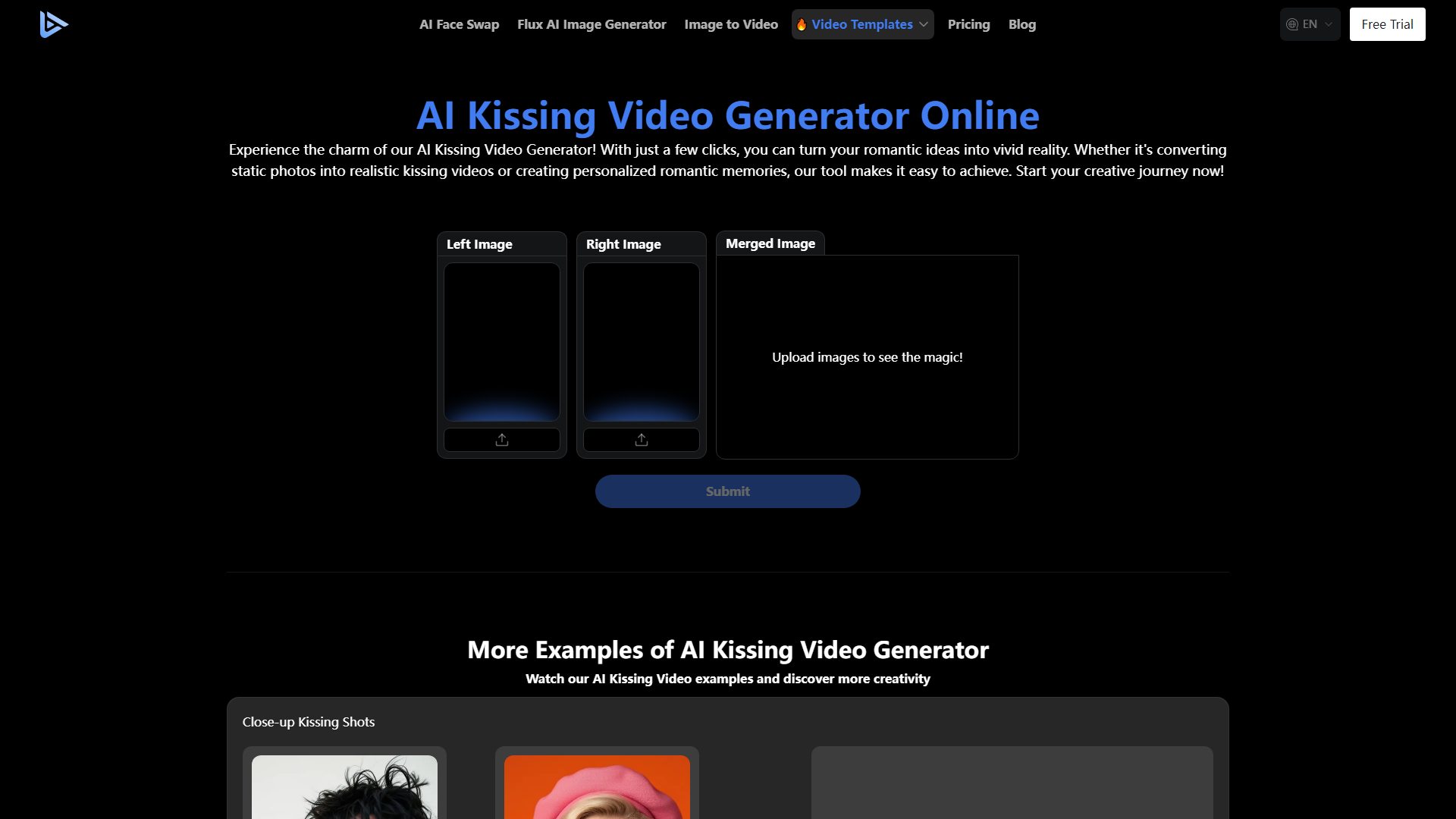This screenshot has width=1456, height=819.
Task: Click the upload icon for Left Image
Action: tap(502, 439)
